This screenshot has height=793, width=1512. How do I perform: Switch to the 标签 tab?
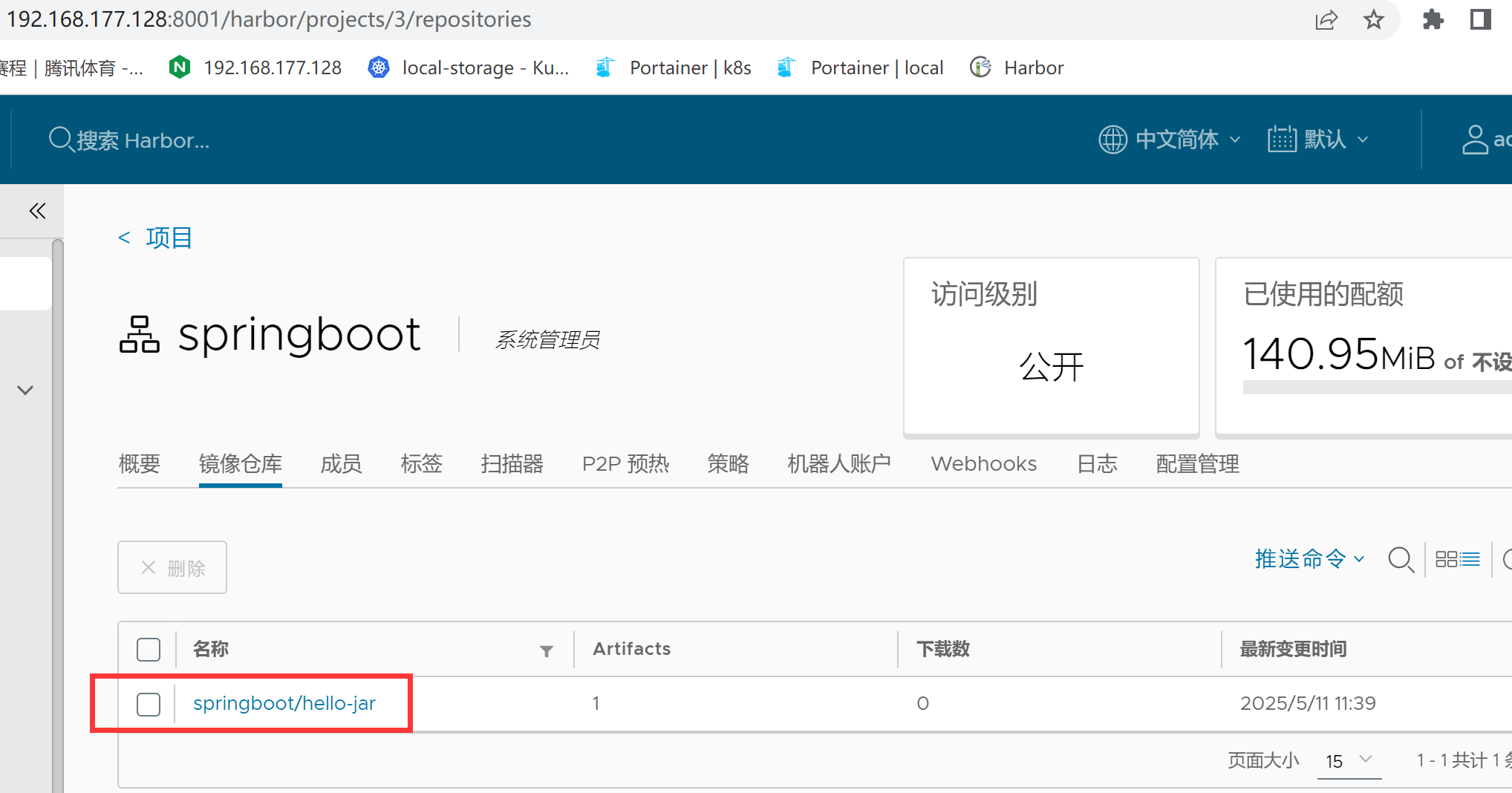pyautogui.click(x=422, y=464)
